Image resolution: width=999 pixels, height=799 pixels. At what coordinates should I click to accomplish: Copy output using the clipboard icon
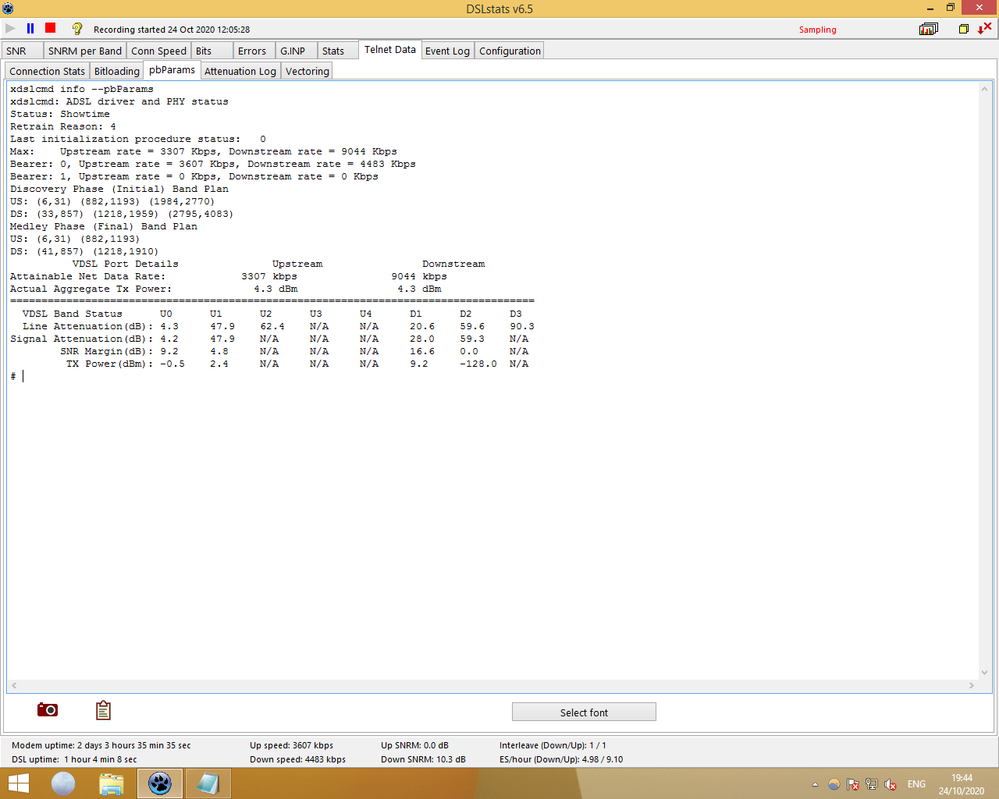coord(103,710)
